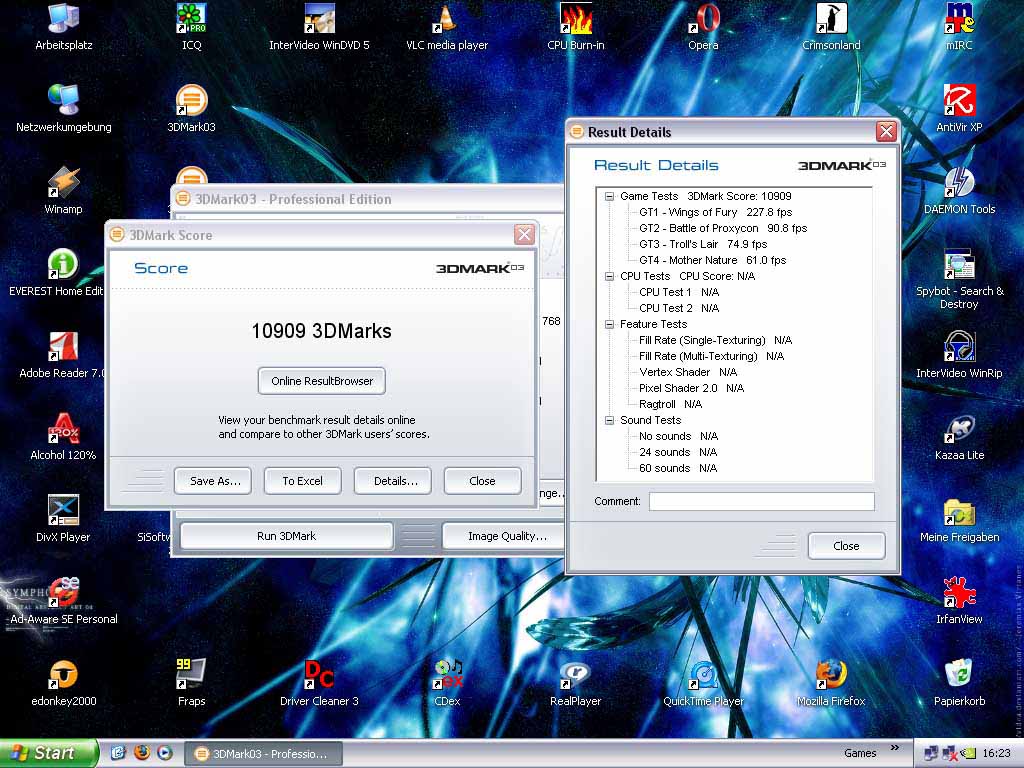The image size is (1024, 768).
Task: Open Ad-Aware SE Personal icon
Action: tap(63, 601)
